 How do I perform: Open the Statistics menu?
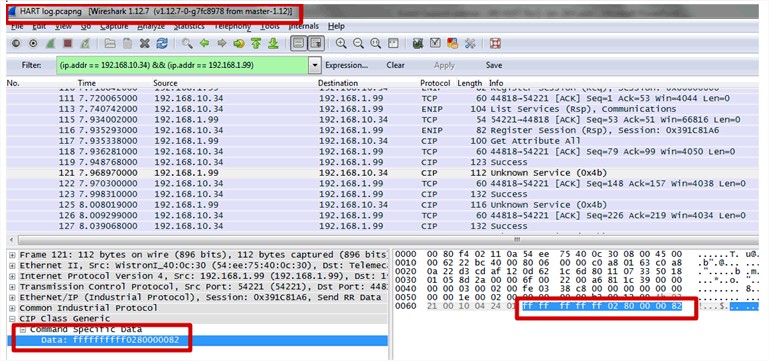coord(189,26)
